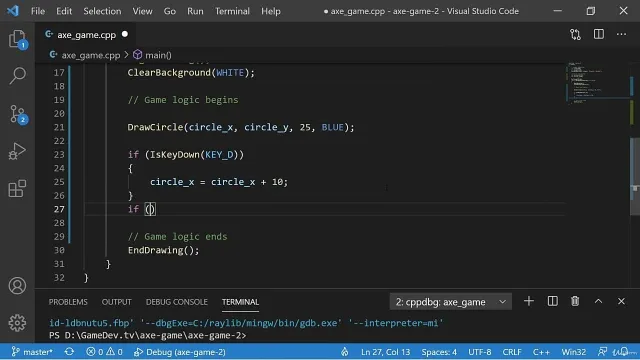Change language mode via C++
The width and height of the screenshot is (640, 360).
point(541,352)
